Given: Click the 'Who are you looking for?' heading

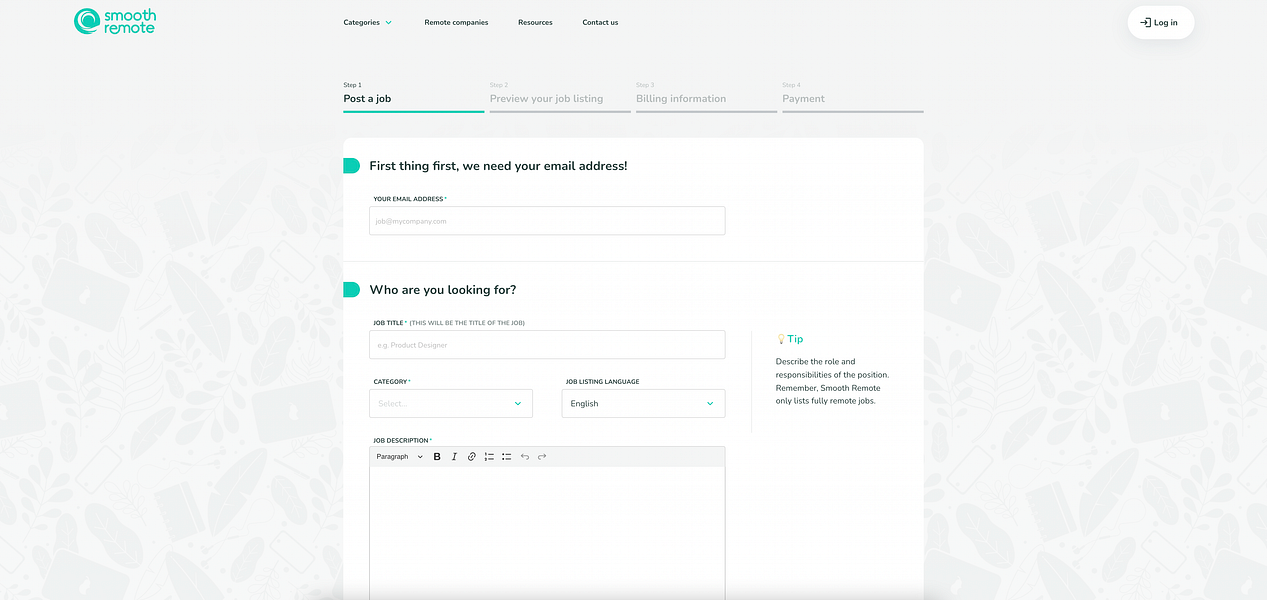Looking at the screenshot, I should 443,290.
